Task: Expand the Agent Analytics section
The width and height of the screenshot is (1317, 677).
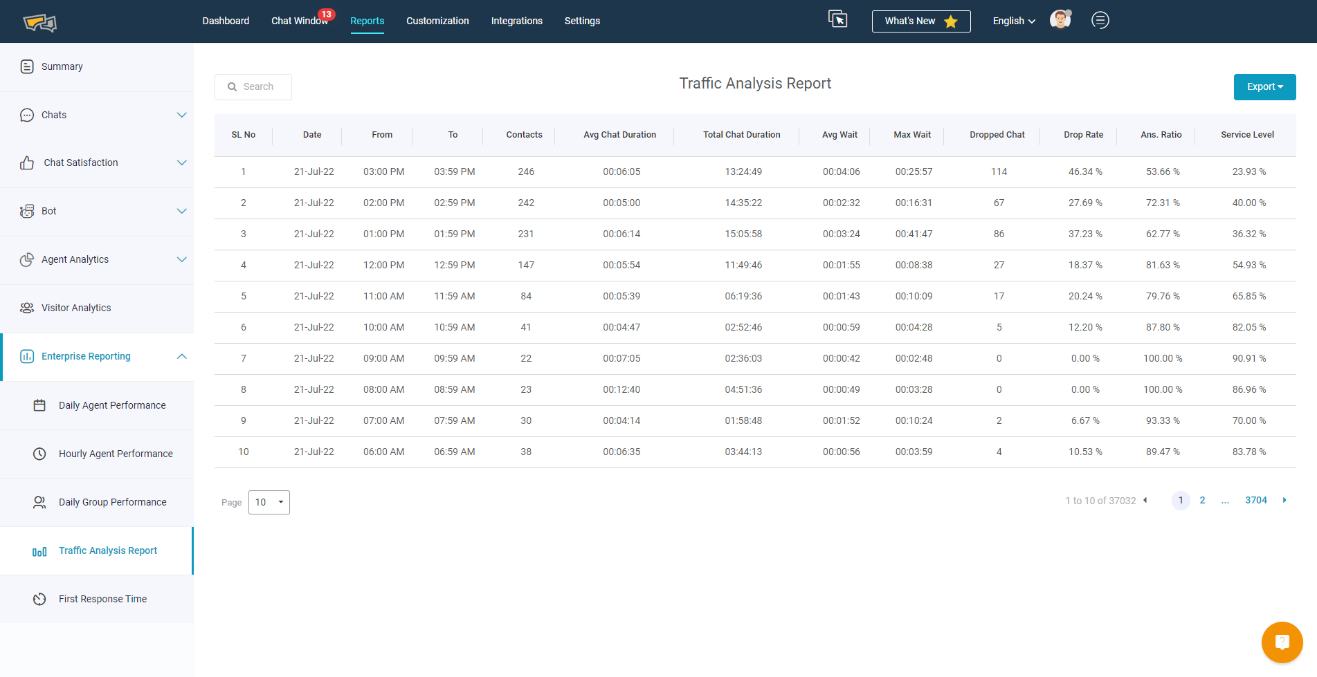Action: click(181, 260)
